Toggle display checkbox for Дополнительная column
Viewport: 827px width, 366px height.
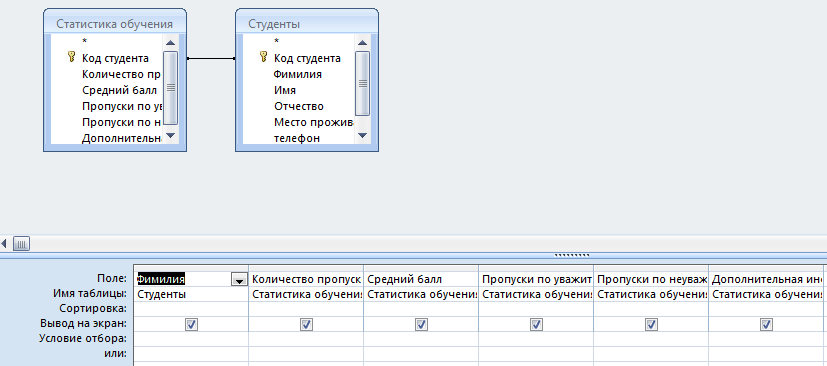tap(766, 324)
